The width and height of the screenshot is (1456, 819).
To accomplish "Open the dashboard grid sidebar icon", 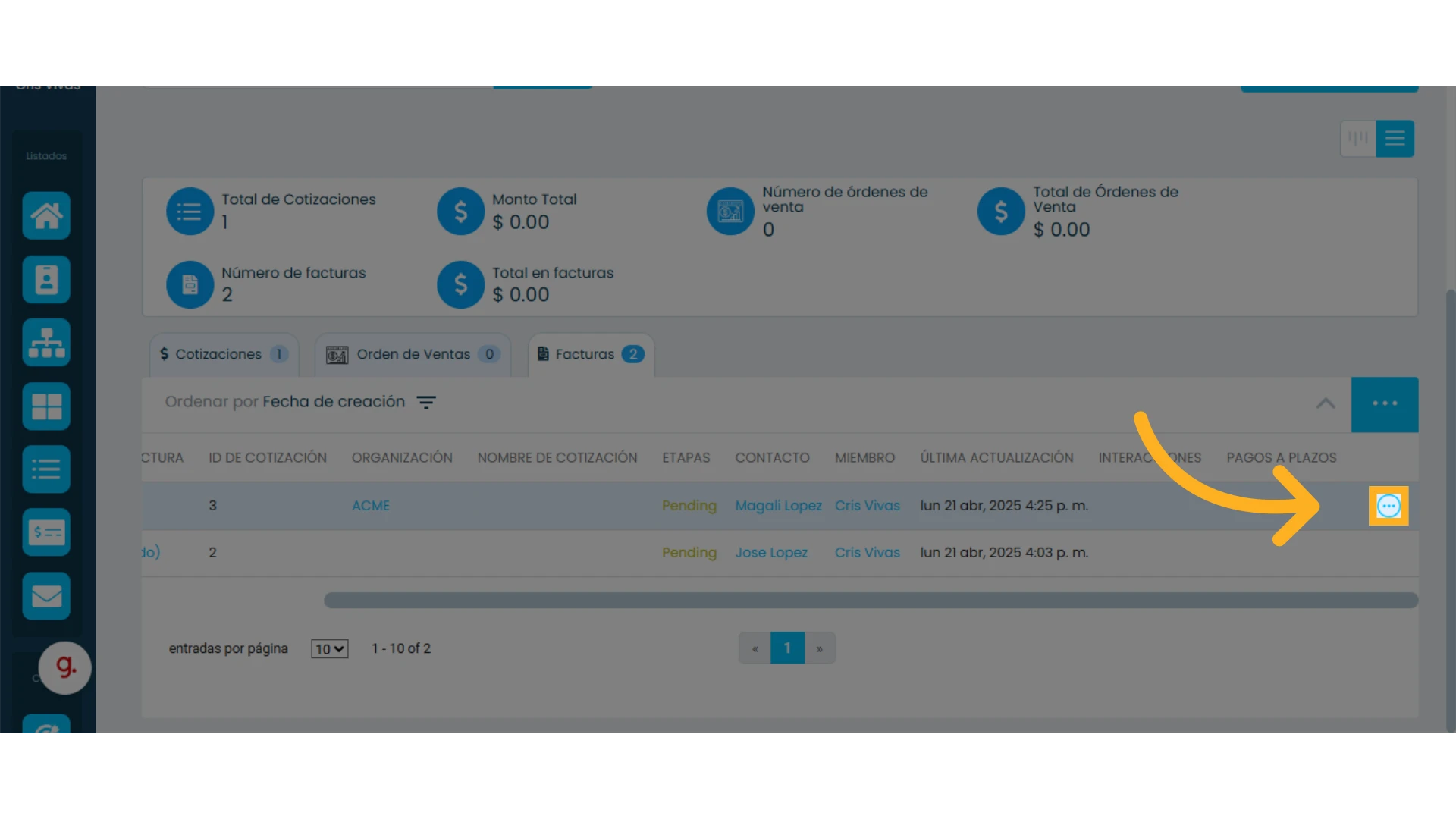I will 46,406.
